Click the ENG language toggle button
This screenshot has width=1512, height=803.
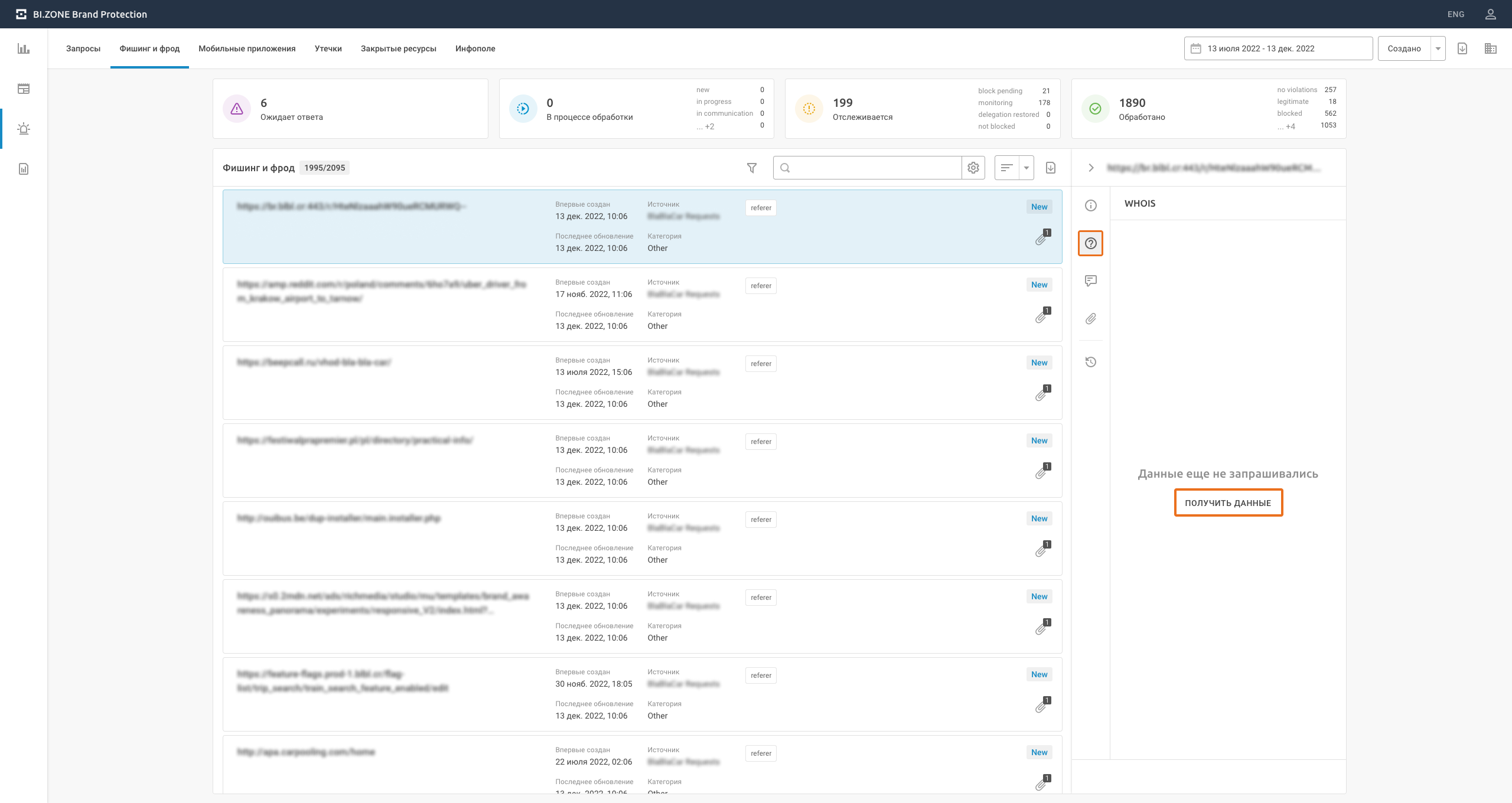pyautogui.click(x=1457, y=14)
